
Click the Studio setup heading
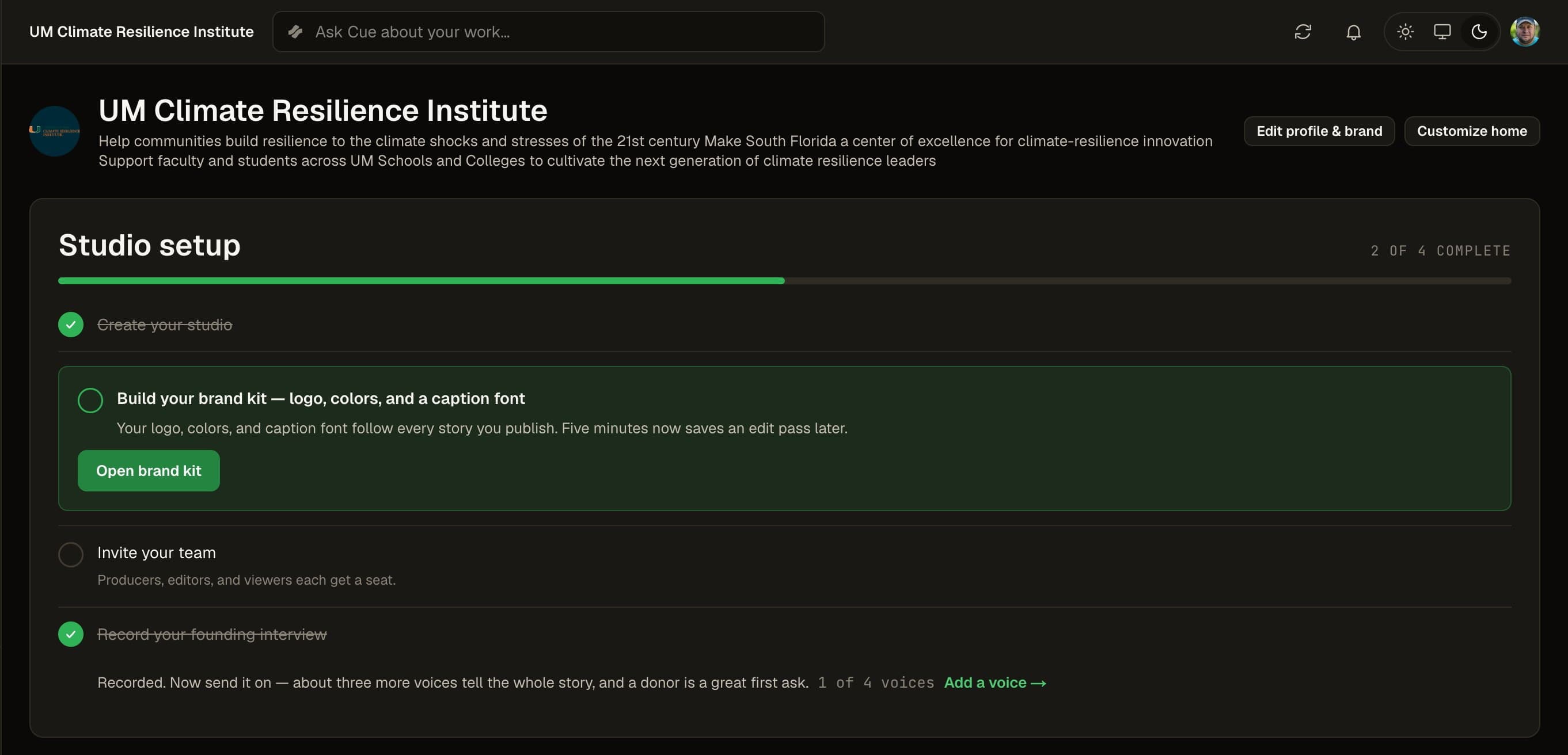coord(149,245)
